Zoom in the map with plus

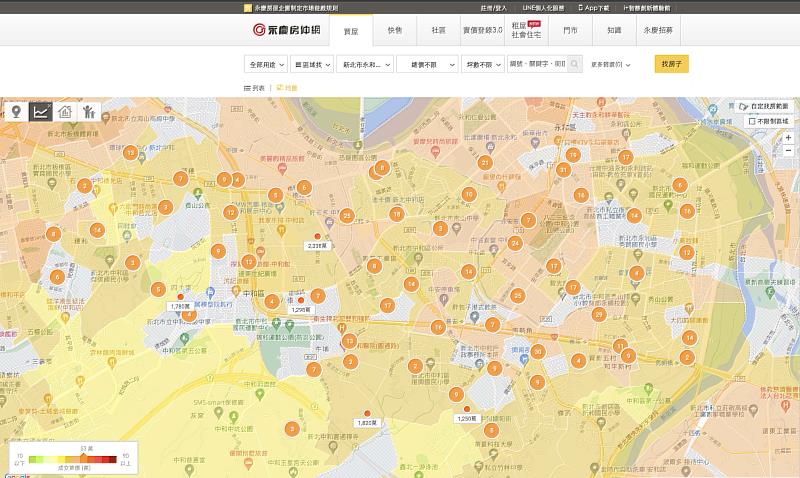click(788, 137)
